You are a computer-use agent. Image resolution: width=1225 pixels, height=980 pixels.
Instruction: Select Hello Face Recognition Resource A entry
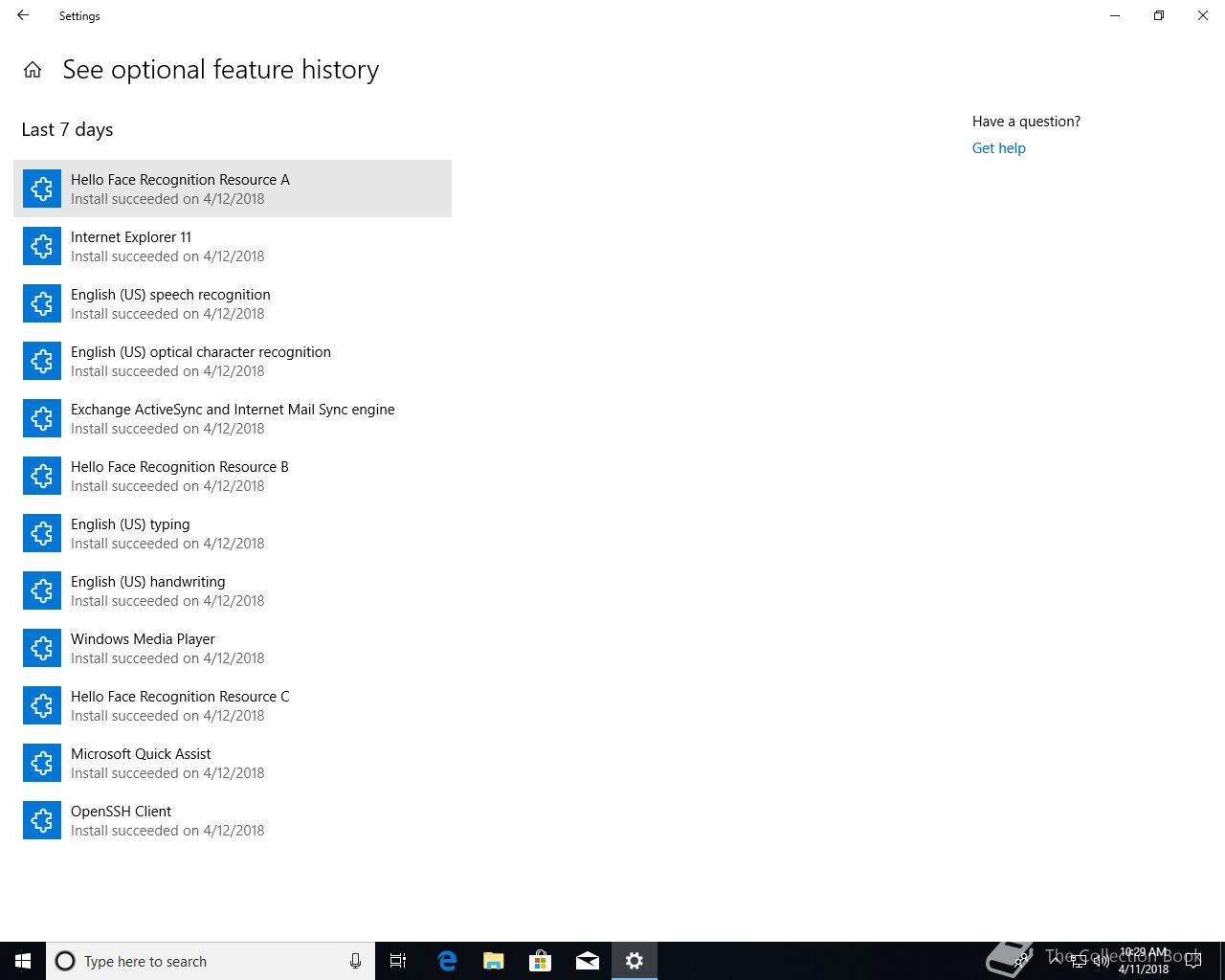pos(233,189)
